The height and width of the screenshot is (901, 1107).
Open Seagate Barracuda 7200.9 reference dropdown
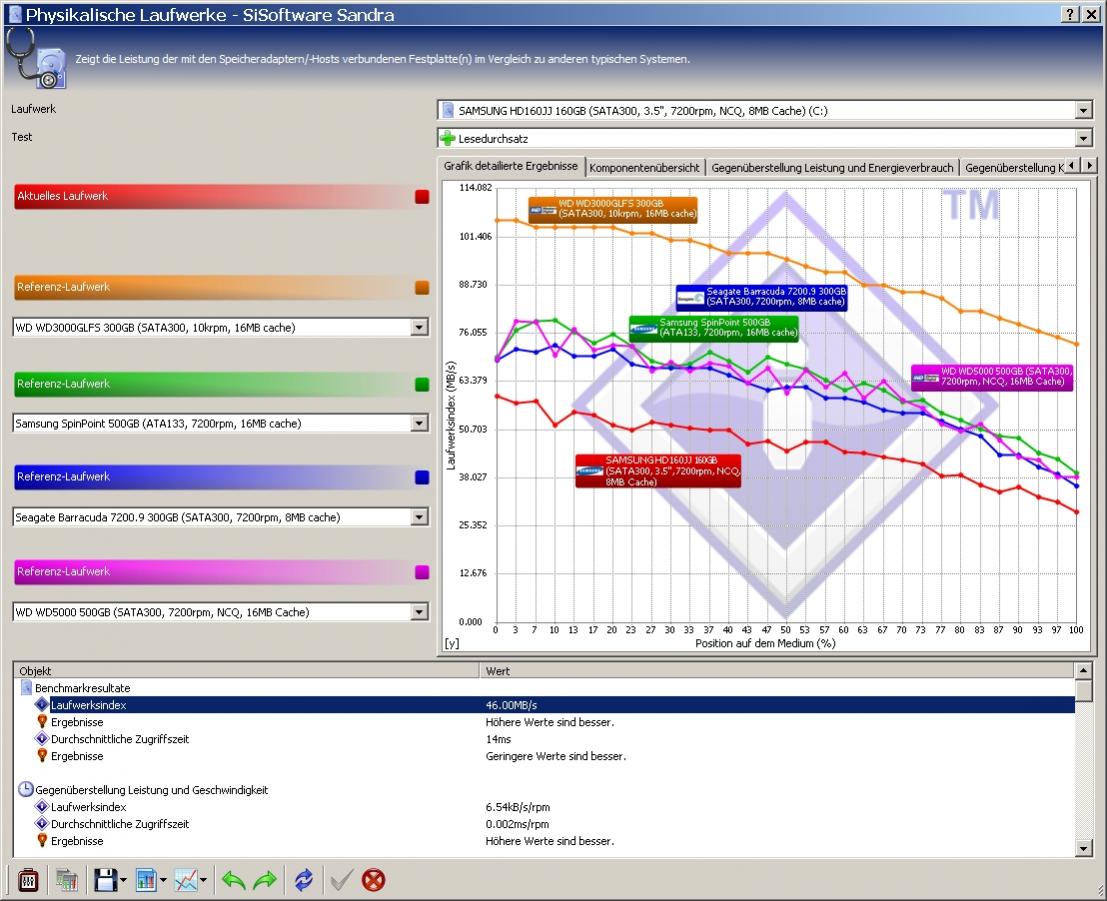click(419, 517)
